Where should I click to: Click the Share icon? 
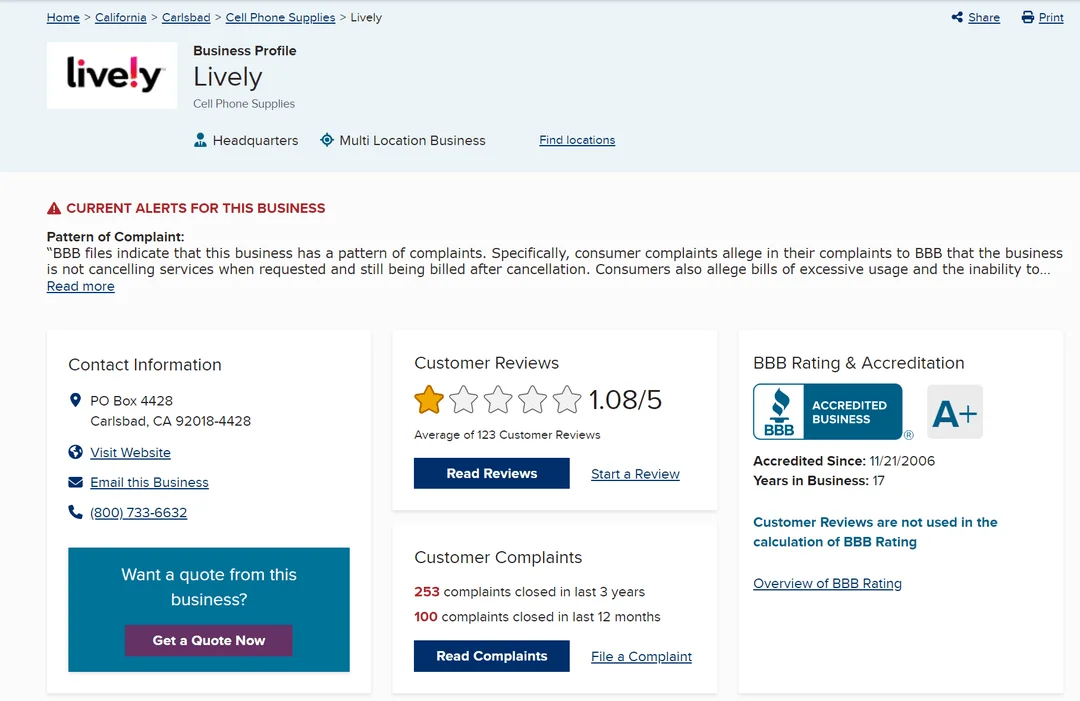957,17
